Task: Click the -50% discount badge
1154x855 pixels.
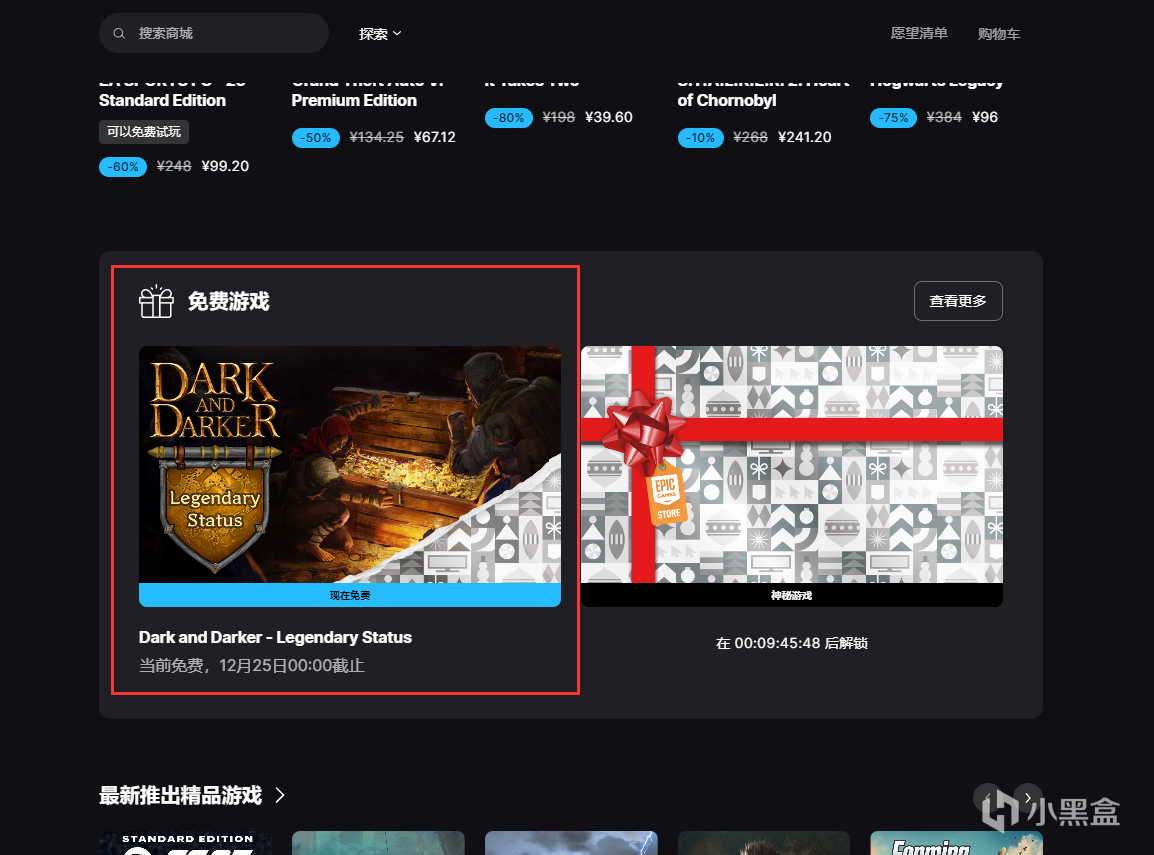Action: 316,138
